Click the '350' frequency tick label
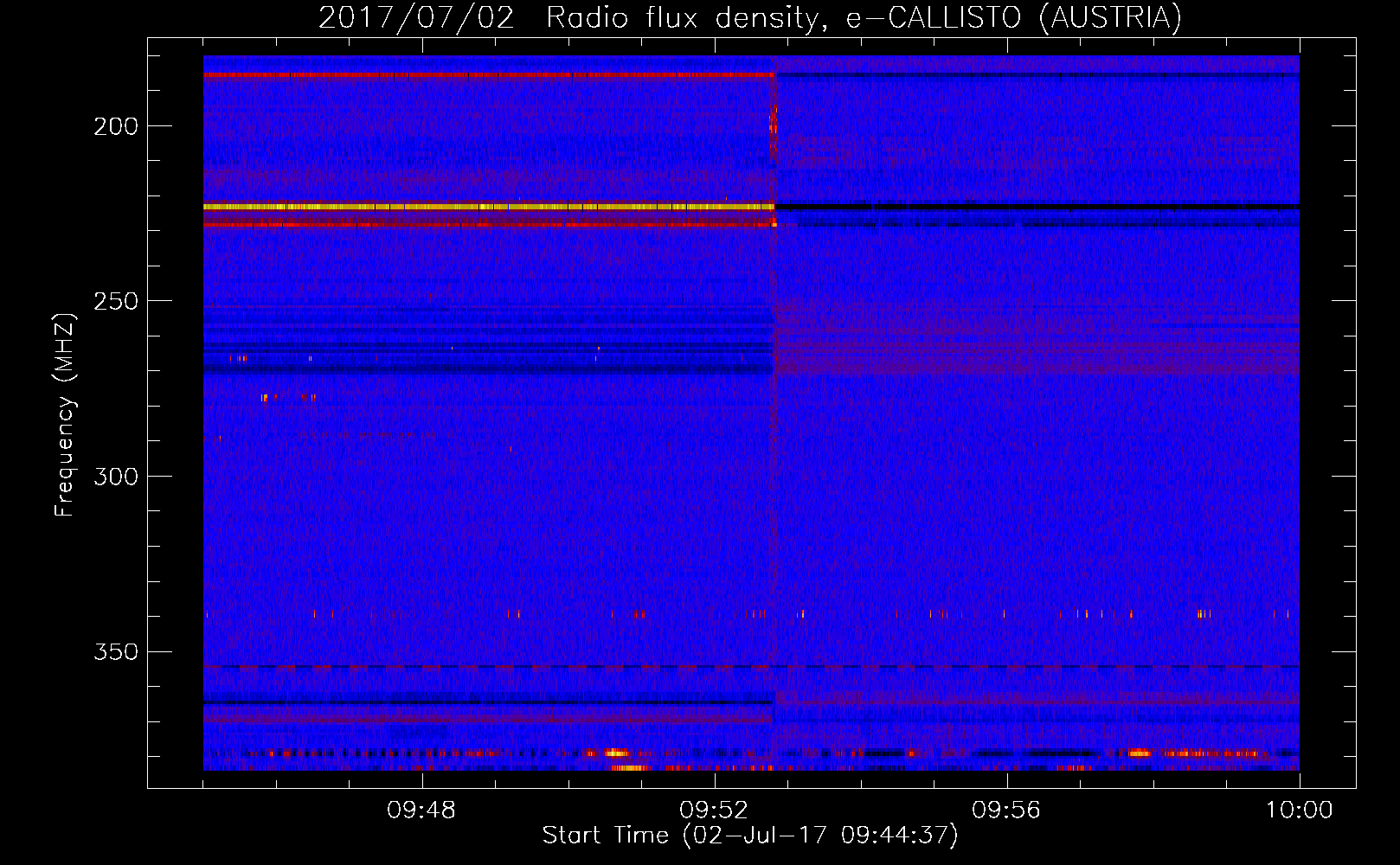Screen dimensions: 1400x865 point(116,651)
